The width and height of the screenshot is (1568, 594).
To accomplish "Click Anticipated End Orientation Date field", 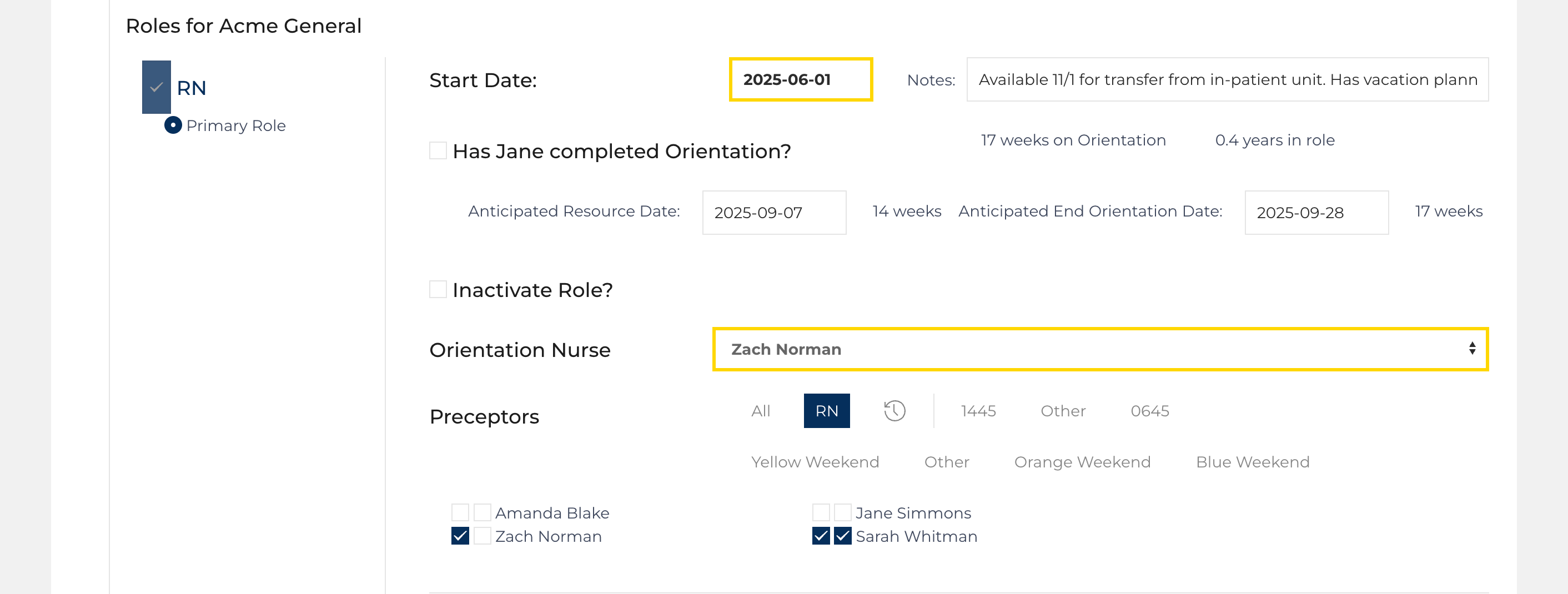I will [1316, 213].
